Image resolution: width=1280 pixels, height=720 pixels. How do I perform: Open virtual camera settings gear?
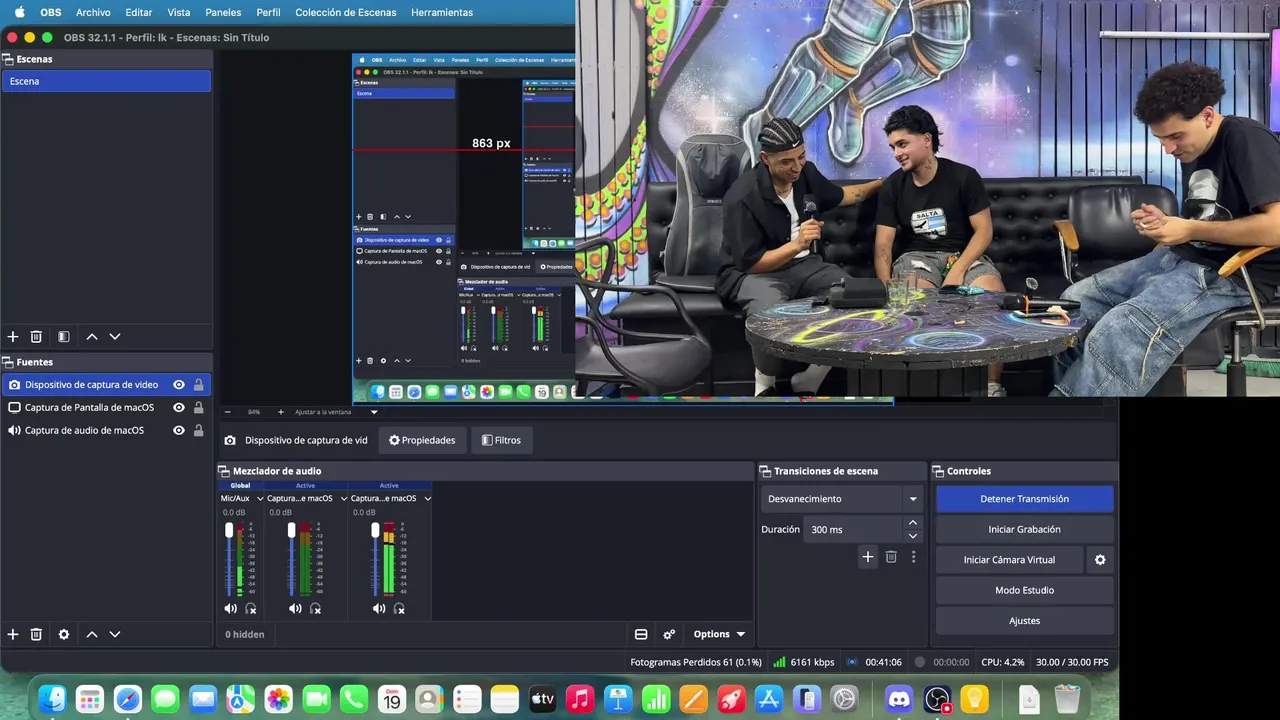[x=1100, y=560]
